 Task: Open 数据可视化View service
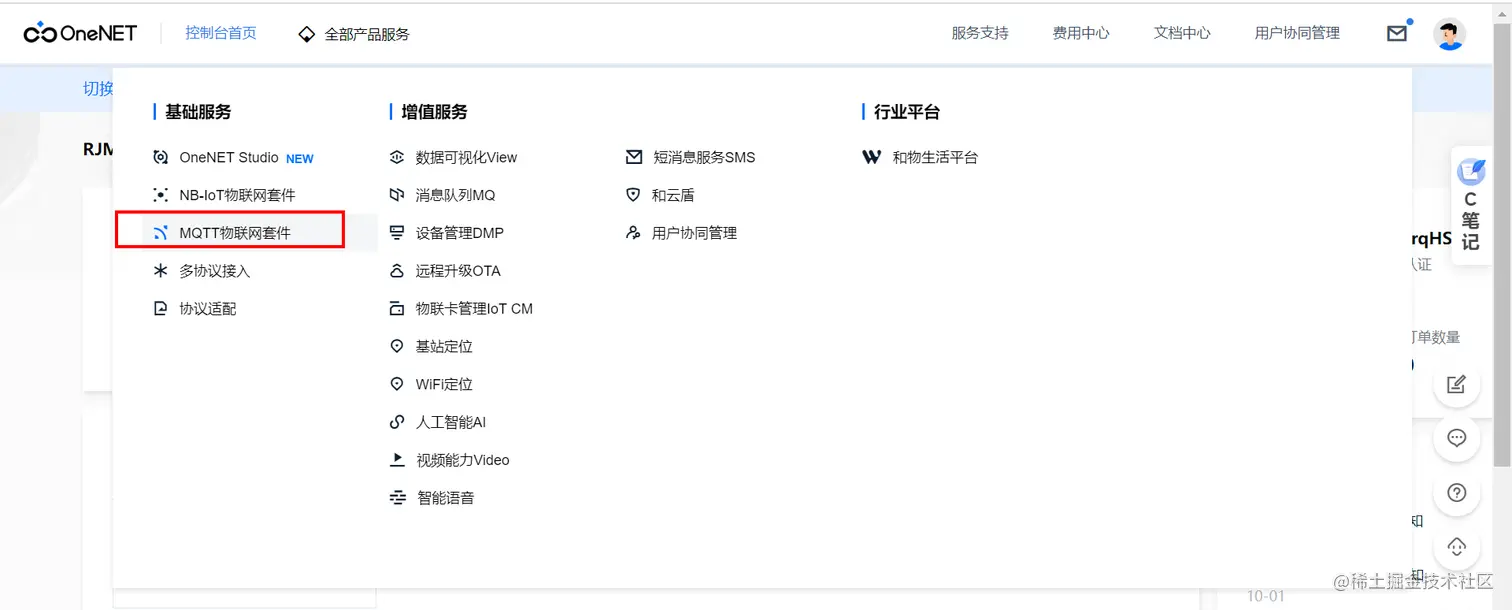(x=466, y=157)
